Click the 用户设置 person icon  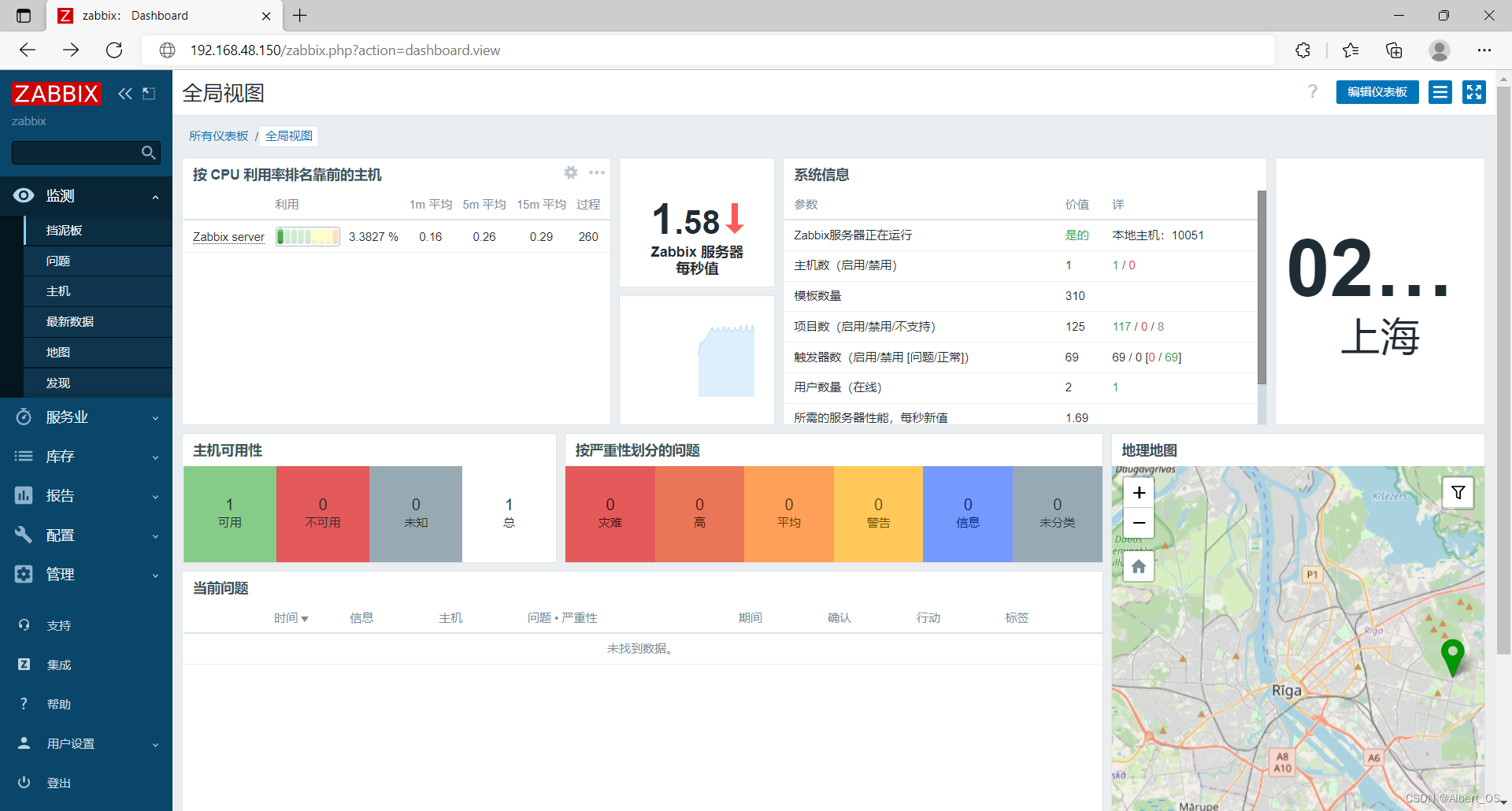pyautogui.click(x=24, y=743)
